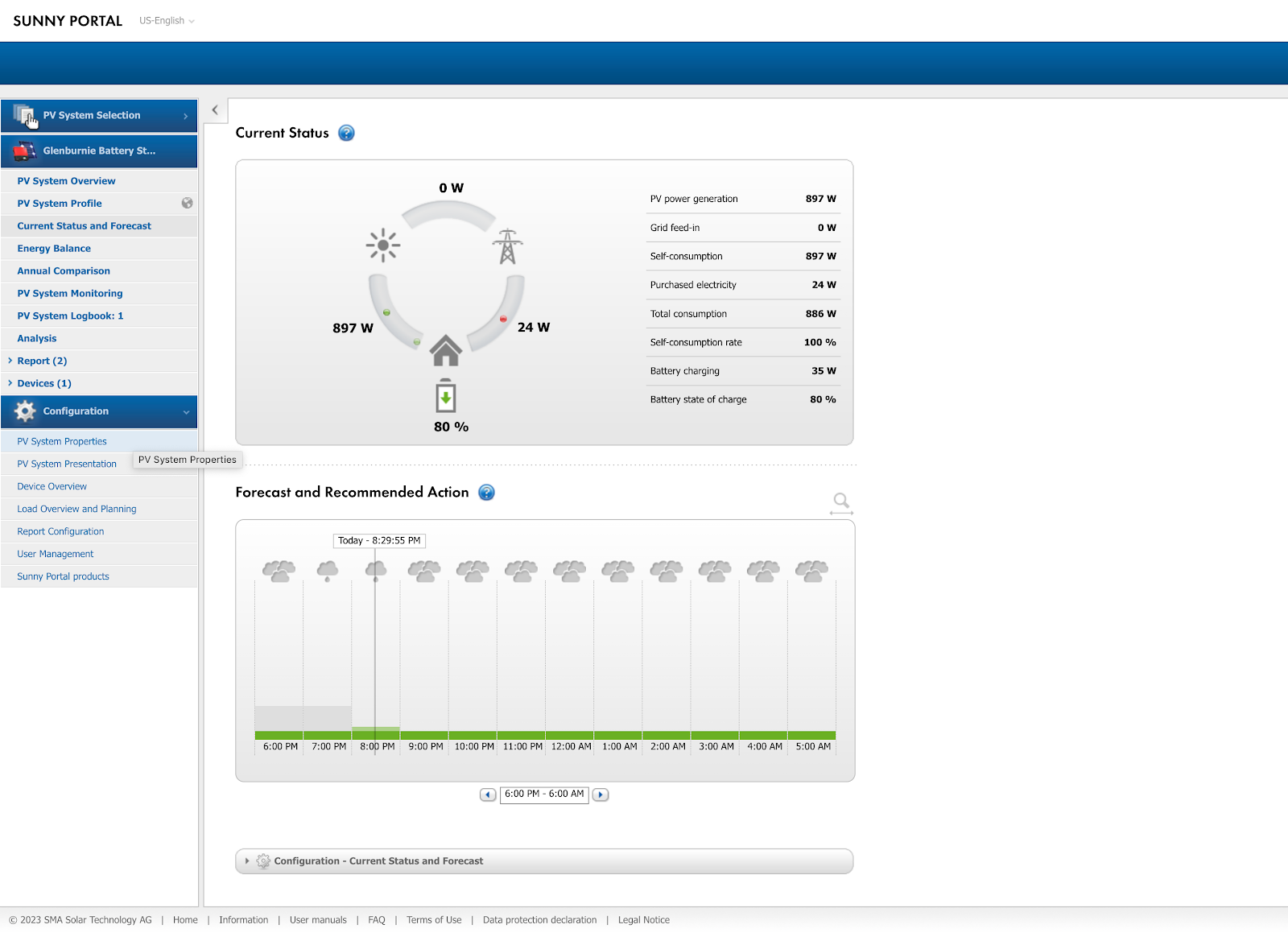Screen dimensions: 1288x937
Task: Open the US-English language dropdown
Action: [167, 21]
